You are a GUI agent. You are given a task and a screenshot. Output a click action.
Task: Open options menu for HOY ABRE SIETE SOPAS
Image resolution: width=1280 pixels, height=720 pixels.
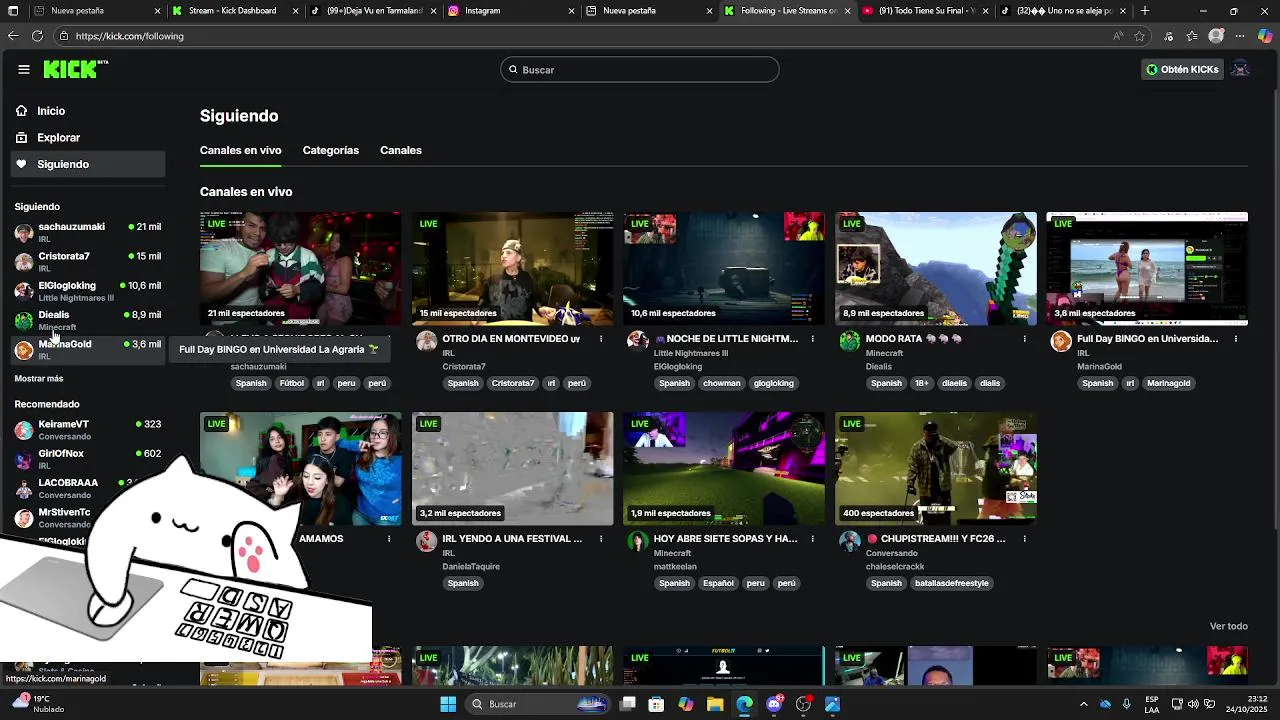coord(813,539)
